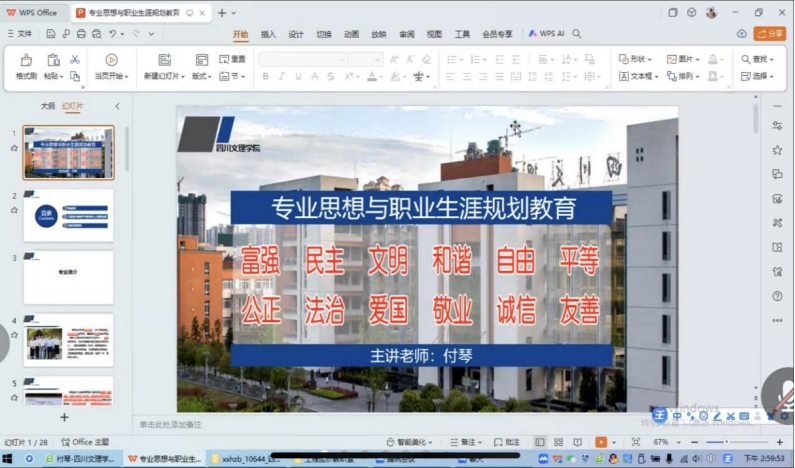
Task: Open the Shapes (形状) dropdown
Action: [x=636, y=59]
